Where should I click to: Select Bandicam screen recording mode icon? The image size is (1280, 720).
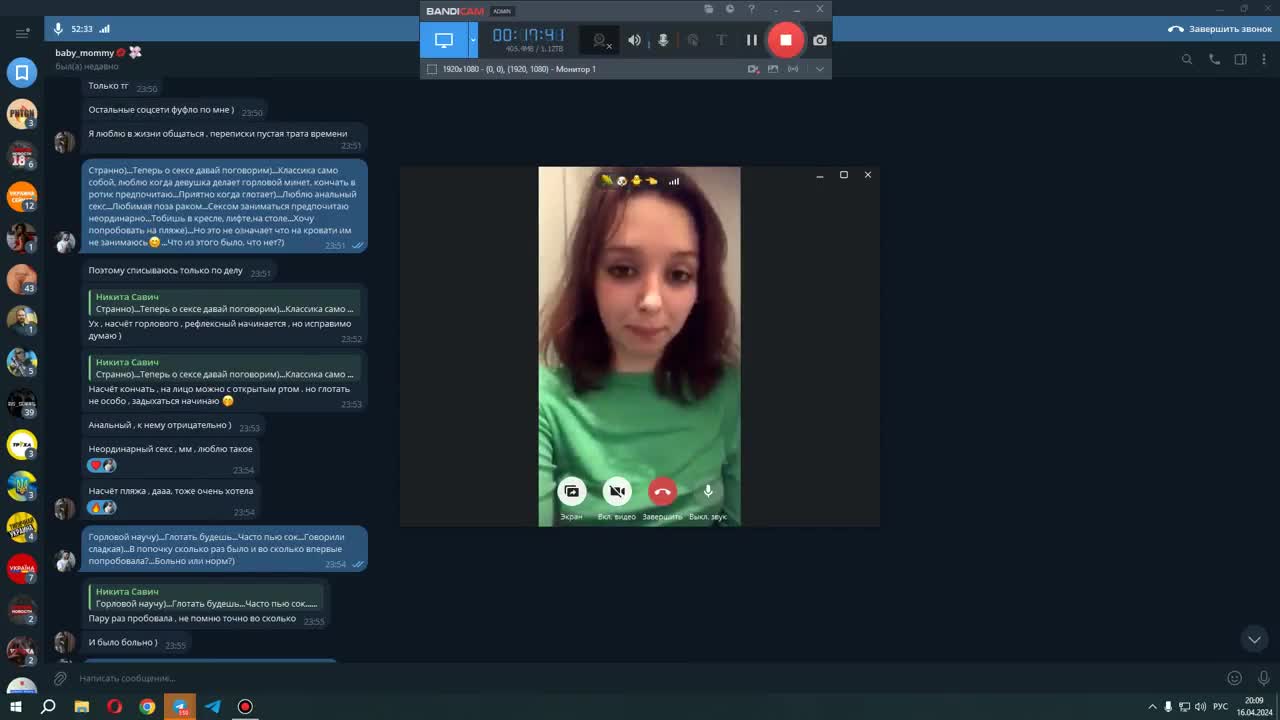(x=444, y=40)
